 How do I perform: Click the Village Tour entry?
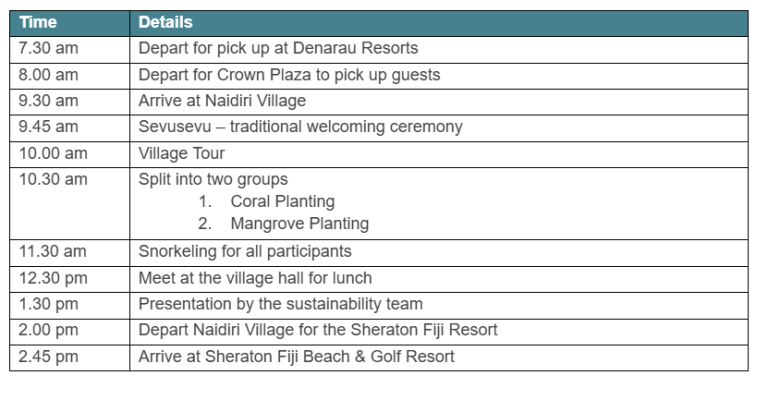(182, 154)
